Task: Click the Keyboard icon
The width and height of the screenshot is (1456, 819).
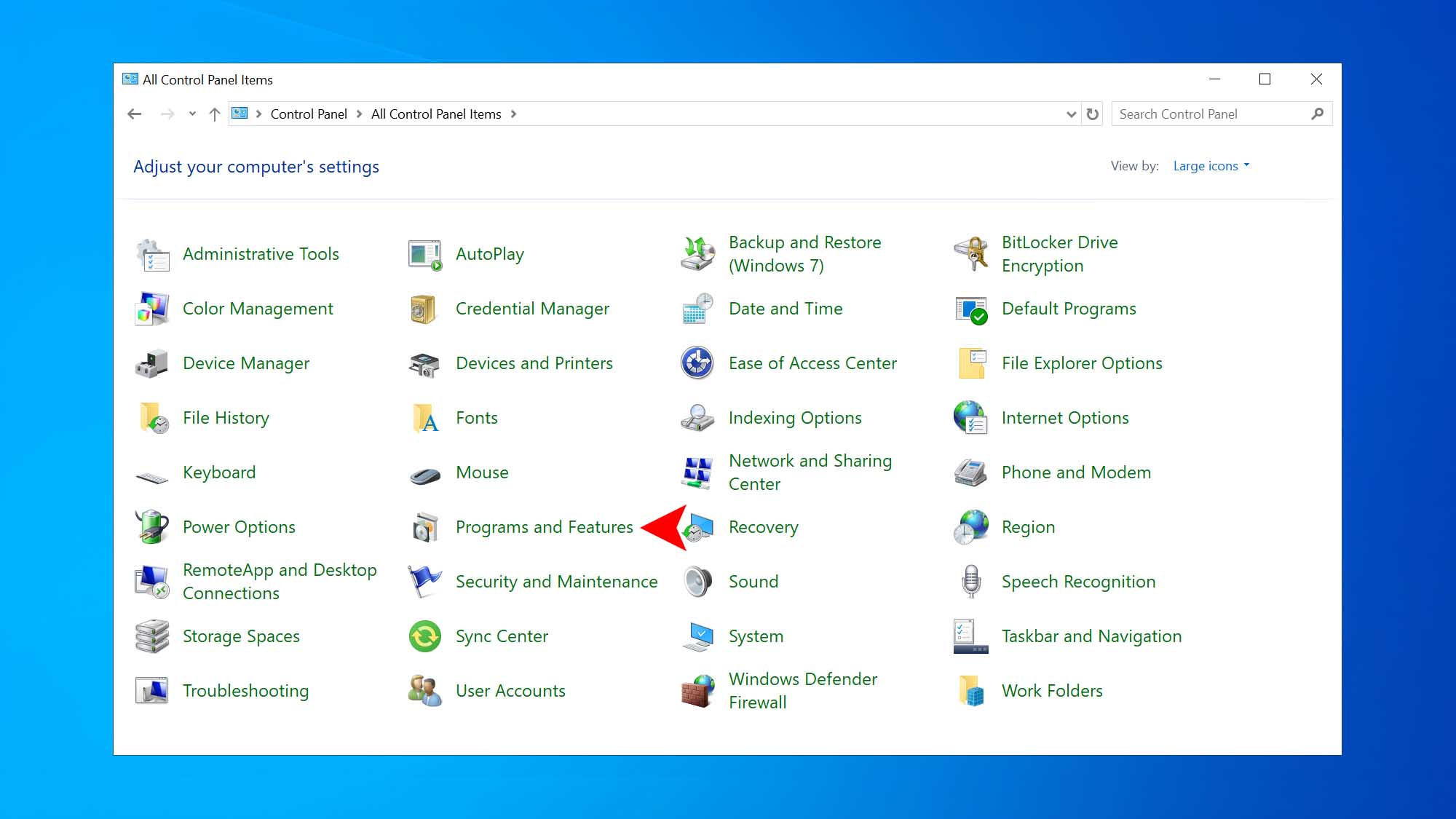Action: pos(152,477)
